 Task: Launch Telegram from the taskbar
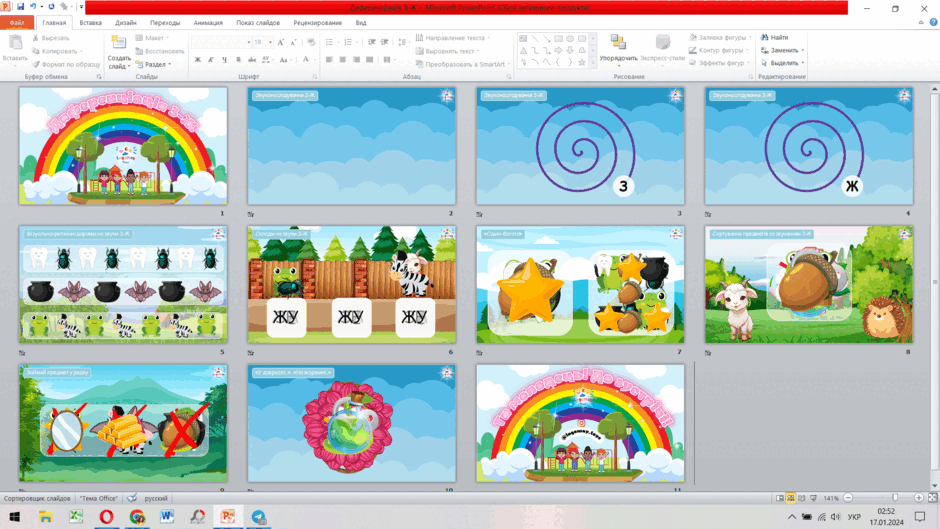(x=259, y=516)
